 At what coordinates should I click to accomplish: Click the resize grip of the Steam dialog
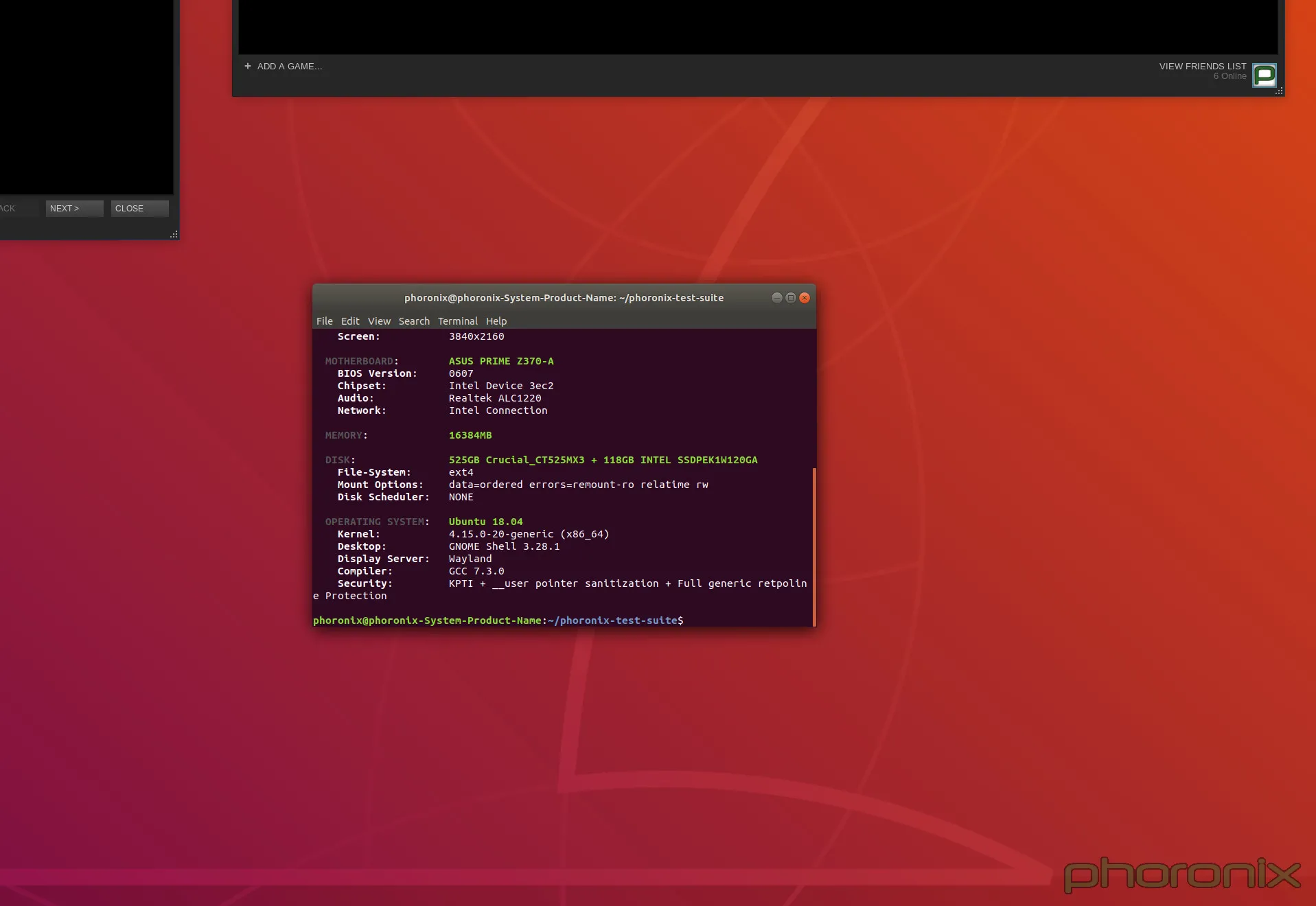[173, 234]
